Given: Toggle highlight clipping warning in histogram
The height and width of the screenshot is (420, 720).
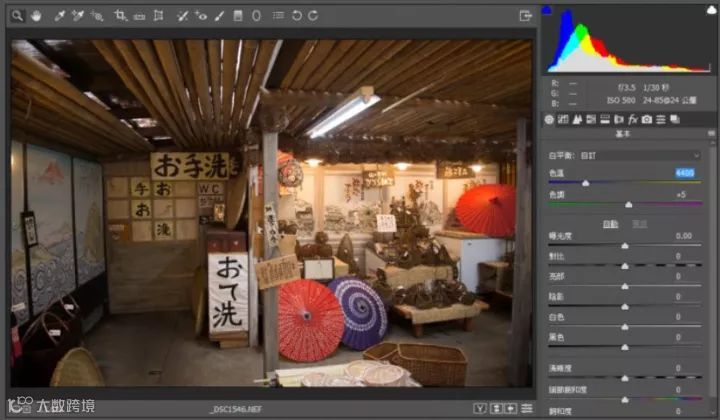Looking at the screenshot, I should tap(711, 10).
